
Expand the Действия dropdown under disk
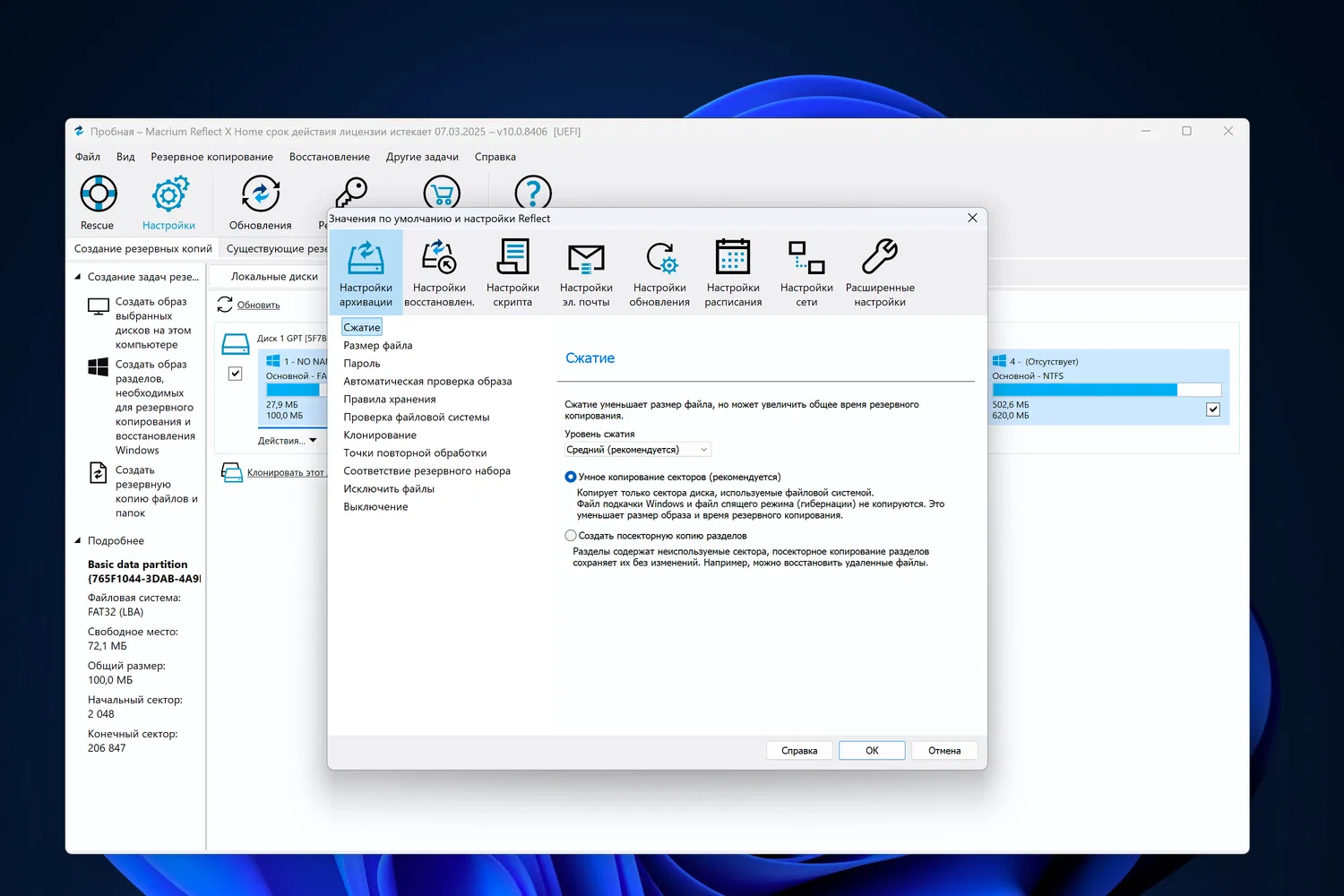pyautogui.click(x=287, y=441)
